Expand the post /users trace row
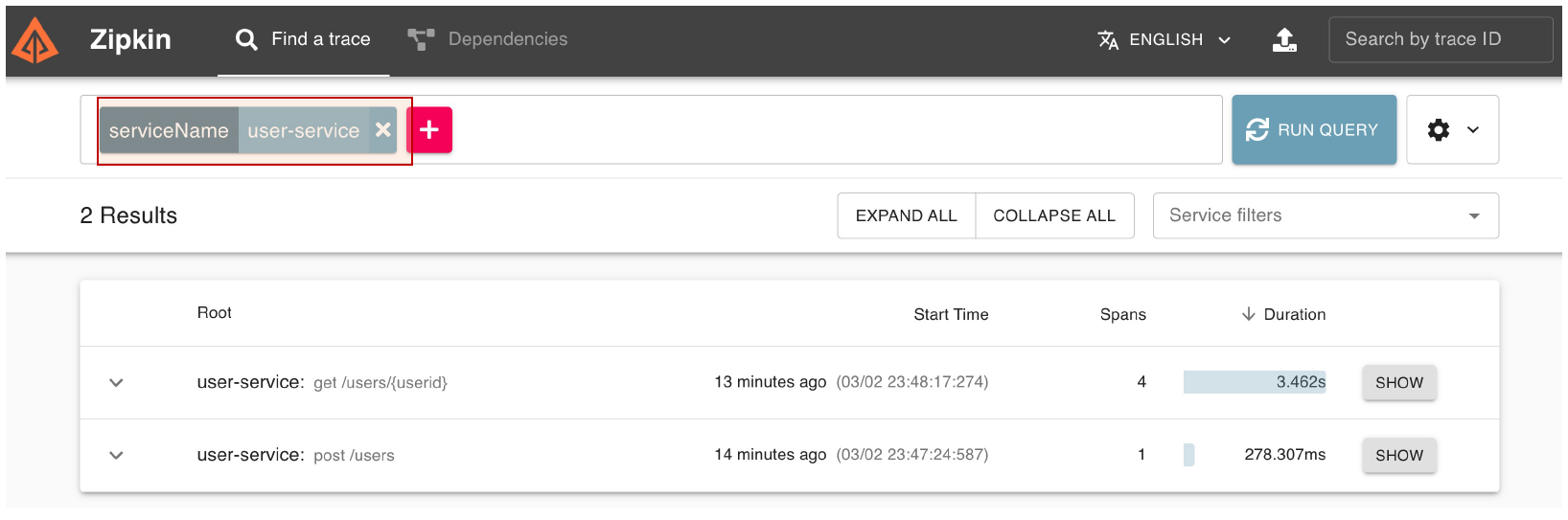Viewport: 1568px width, 520px height. (x=116, y=455)
